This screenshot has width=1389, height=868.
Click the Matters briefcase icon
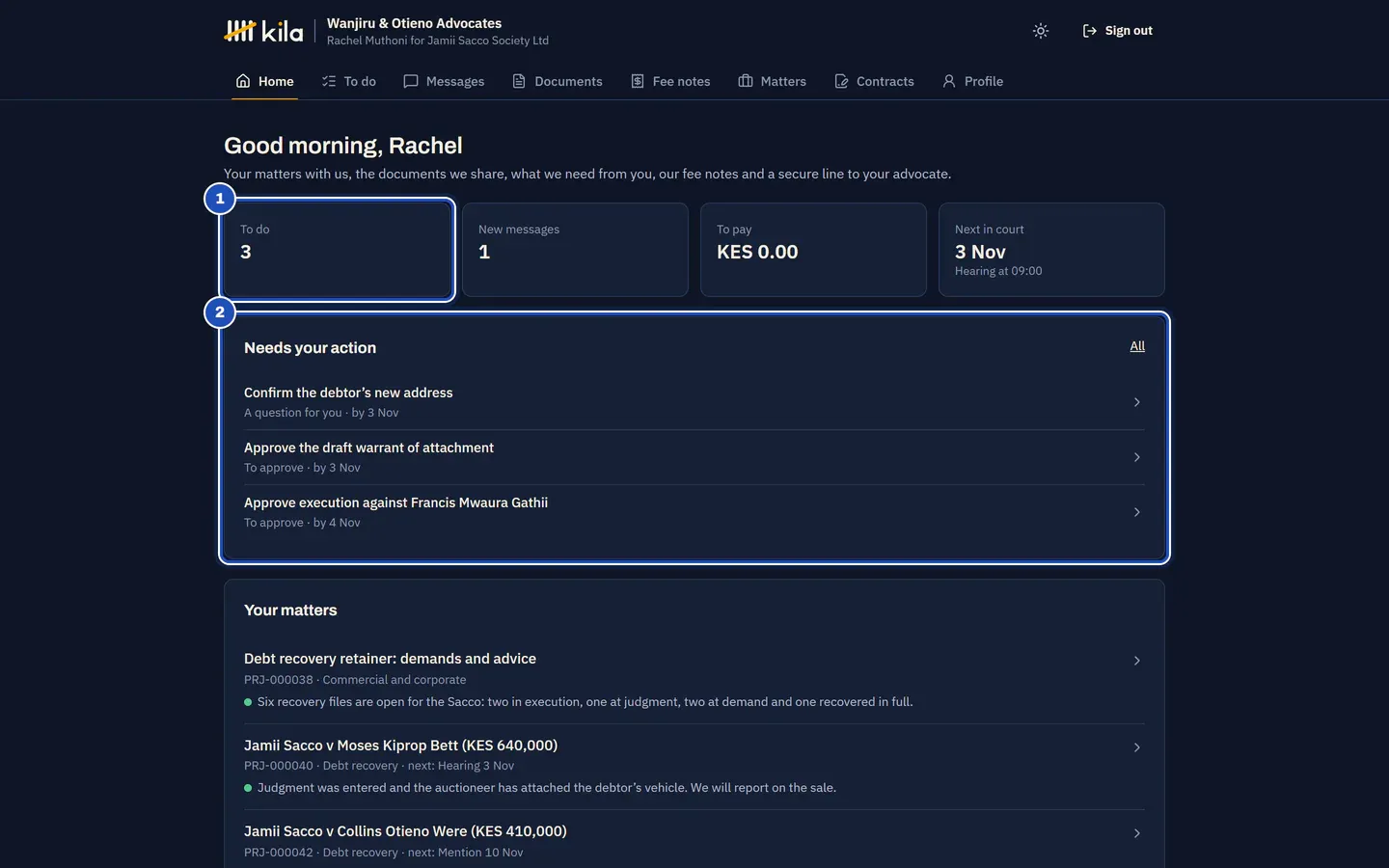(746, 81)
